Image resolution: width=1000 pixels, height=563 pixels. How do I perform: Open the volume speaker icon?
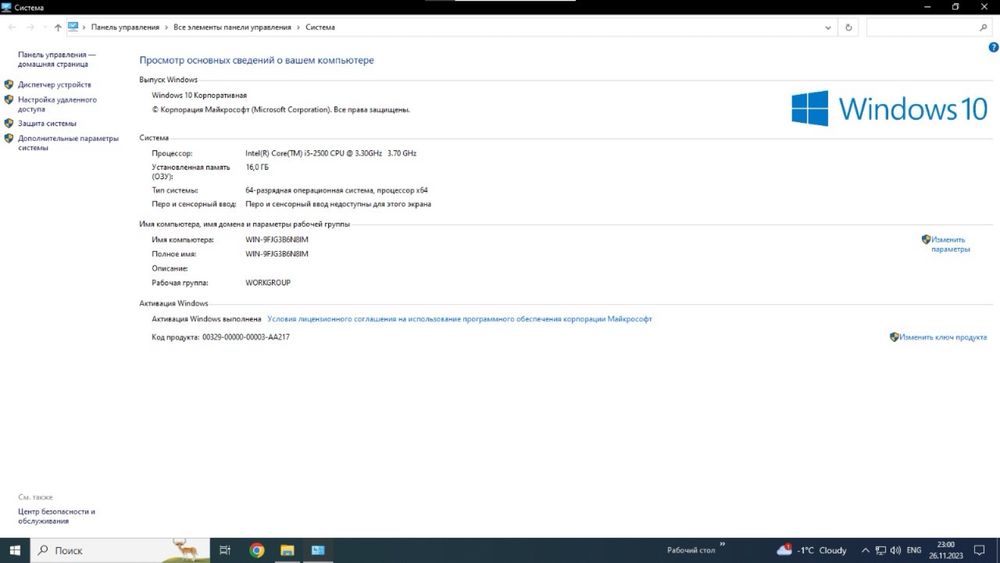(895, 550)
